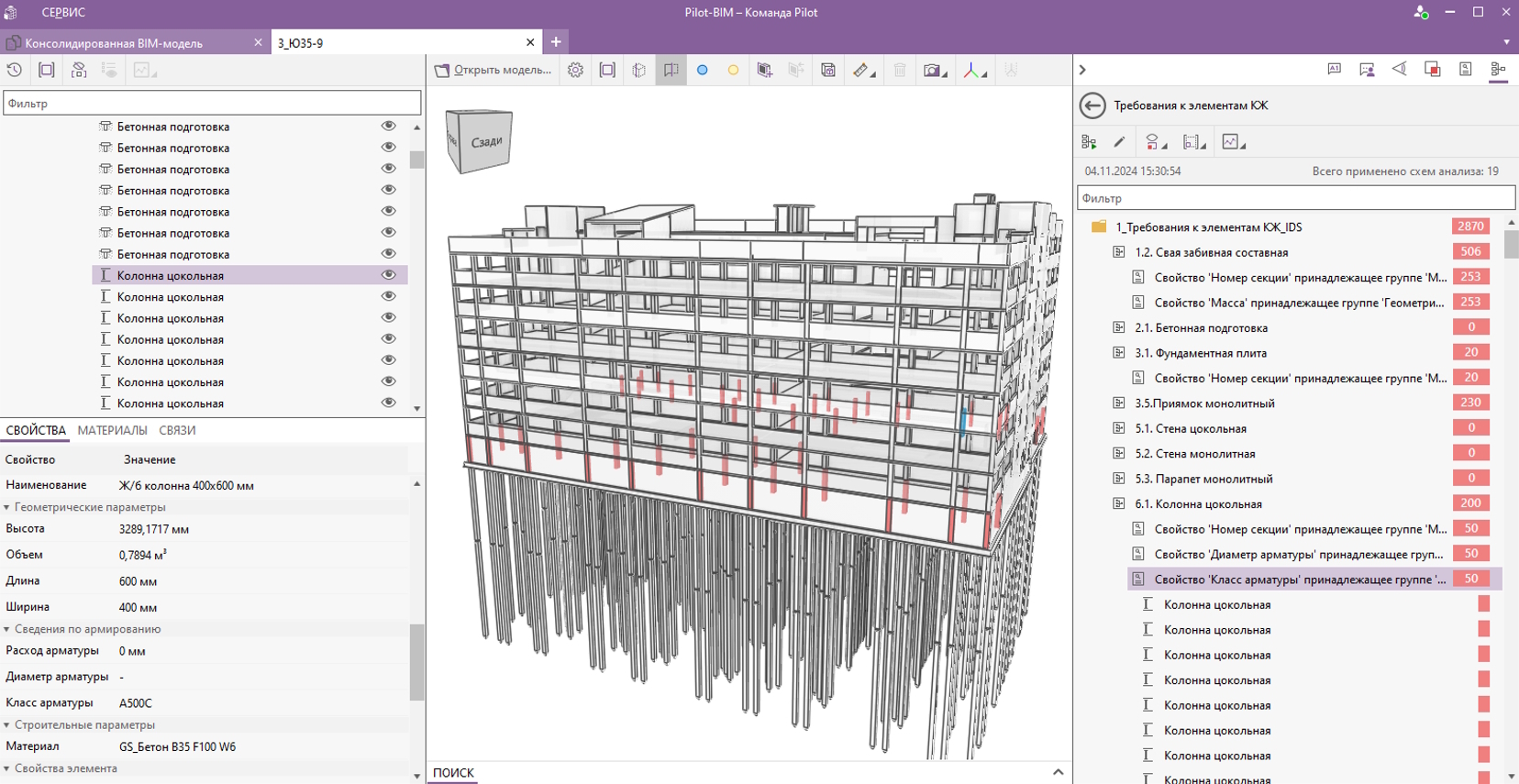
Task: Click the run analysis scheme icon
Action: click(1089, 142)
